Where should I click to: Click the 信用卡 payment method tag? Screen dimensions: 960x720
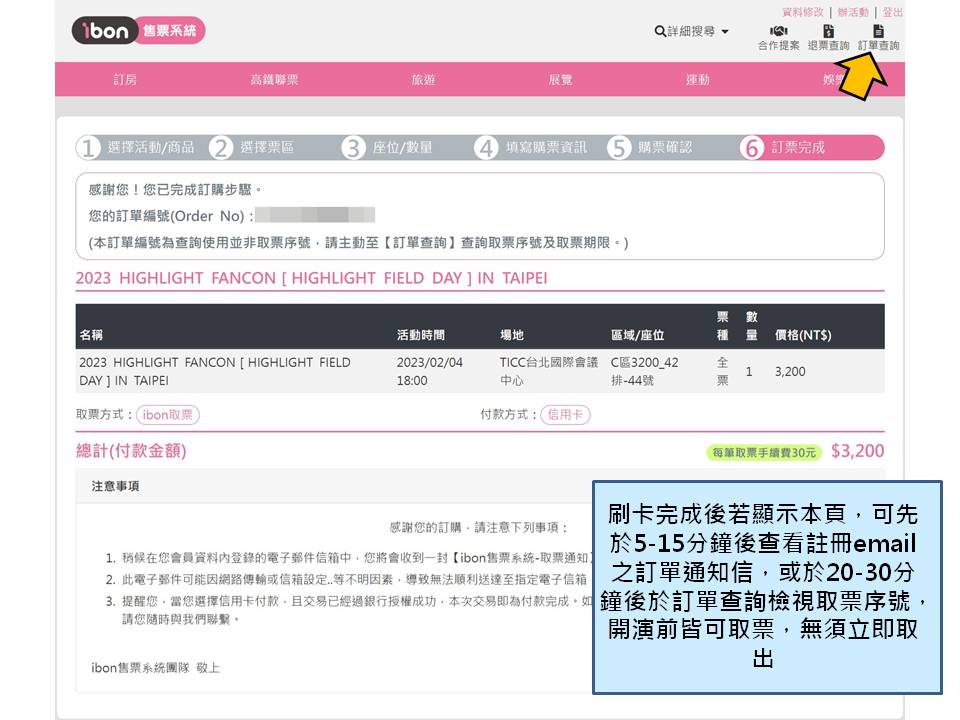(565, 415)
